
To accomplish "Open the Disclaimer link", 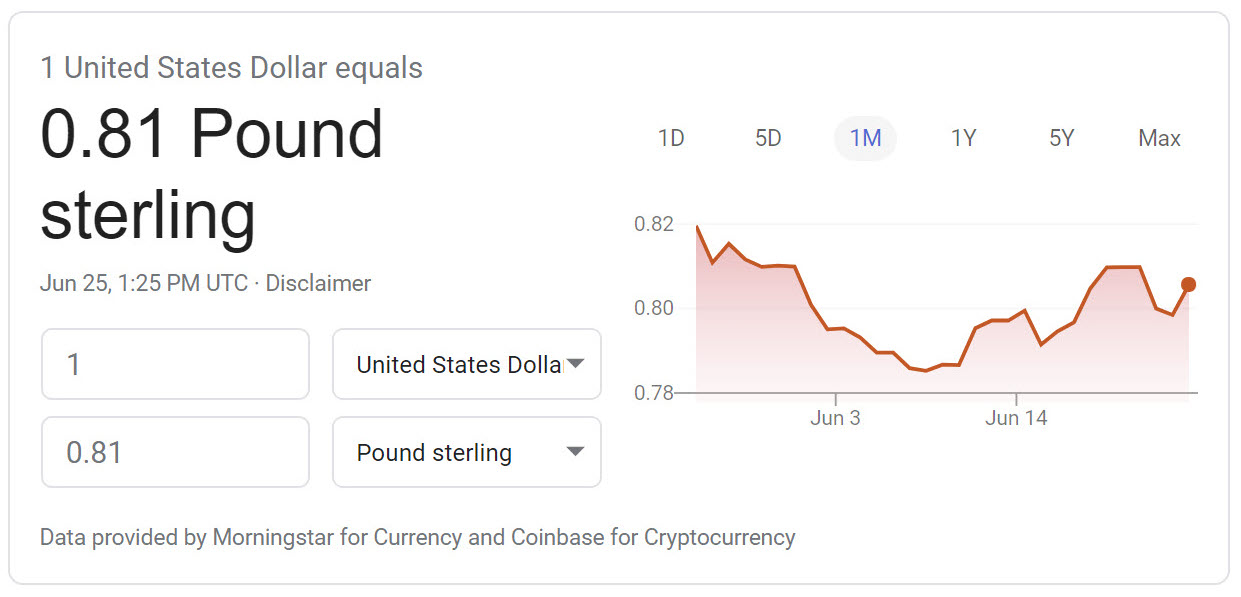I will [318, 283].
